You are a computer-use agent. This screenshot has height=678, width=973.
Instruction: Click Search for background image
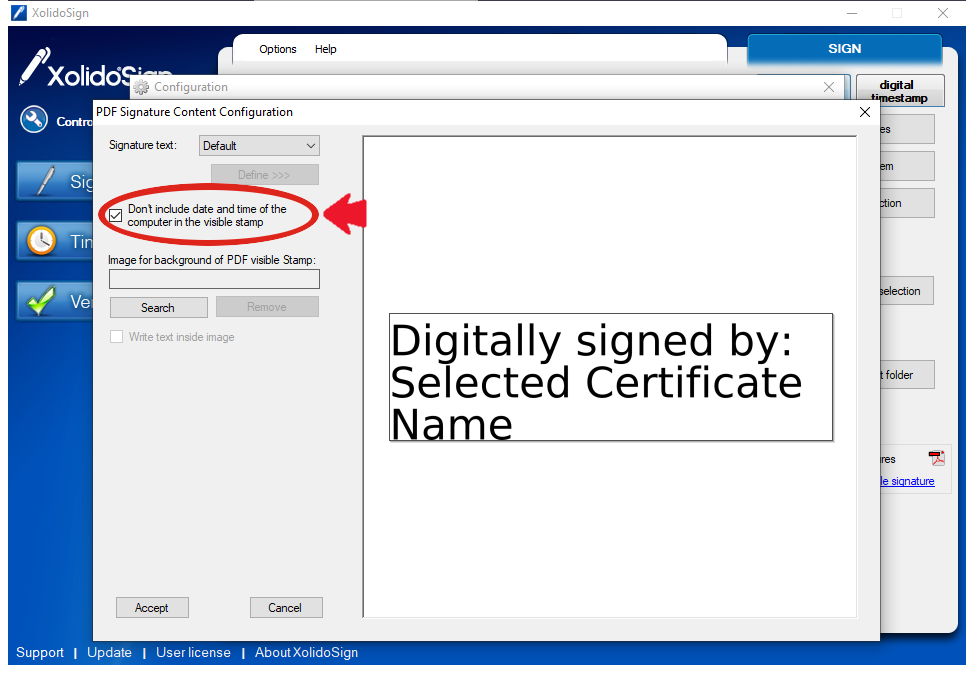point(158,308)
